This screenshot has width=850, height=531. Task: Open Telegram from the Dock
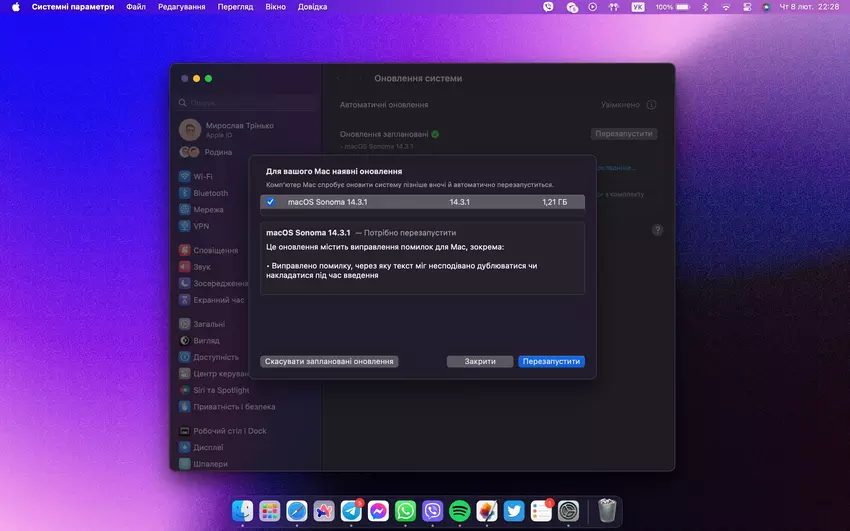(351, 511)
